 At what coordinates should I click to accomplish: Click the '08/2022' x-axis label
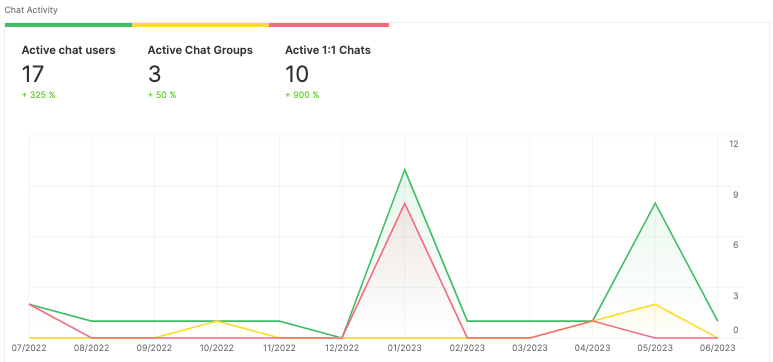(x=92, y=348)
